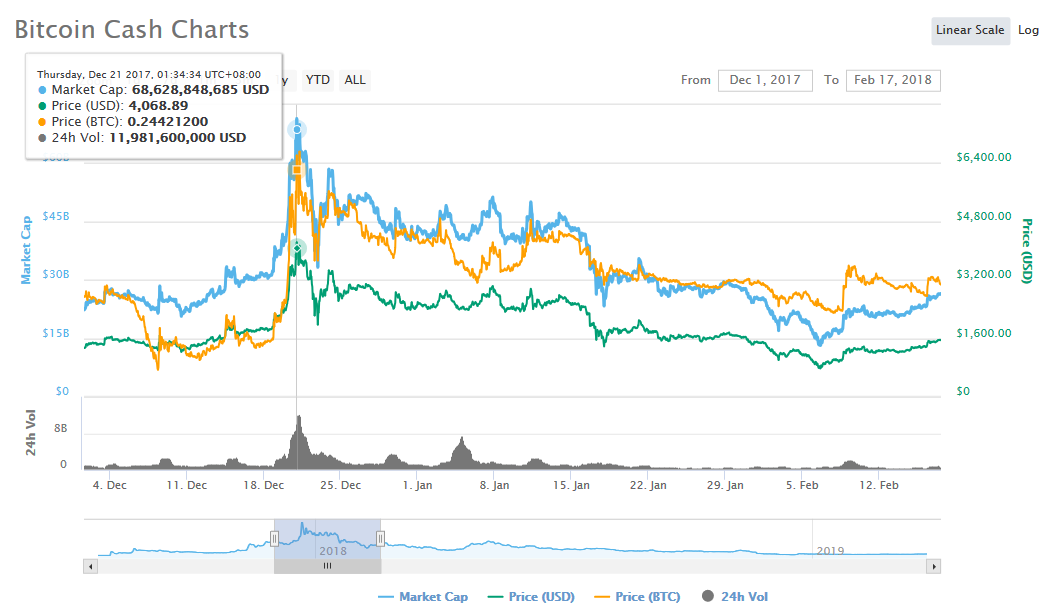Screen dimensions: 1041x607
Task: Click the navigator left range handle
Action: coord(274,539)
